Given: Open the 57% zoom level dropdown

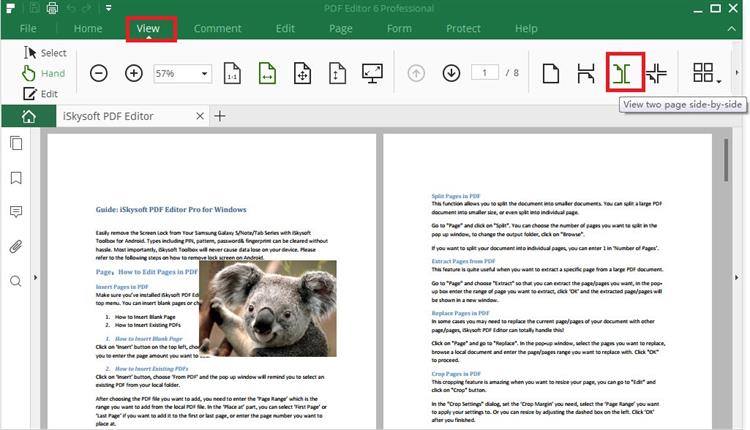Looking at the screenshot, I should coord(204,74).
